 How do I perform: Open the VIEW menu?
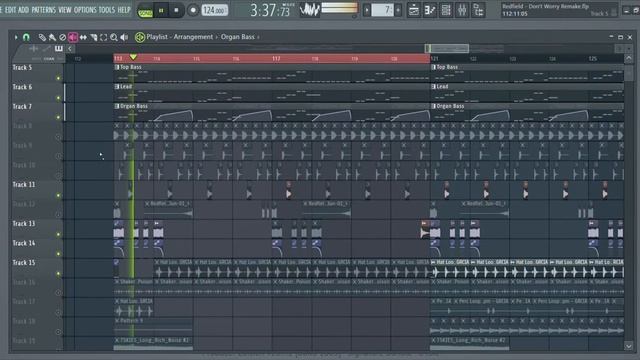(x=65, y=10)
